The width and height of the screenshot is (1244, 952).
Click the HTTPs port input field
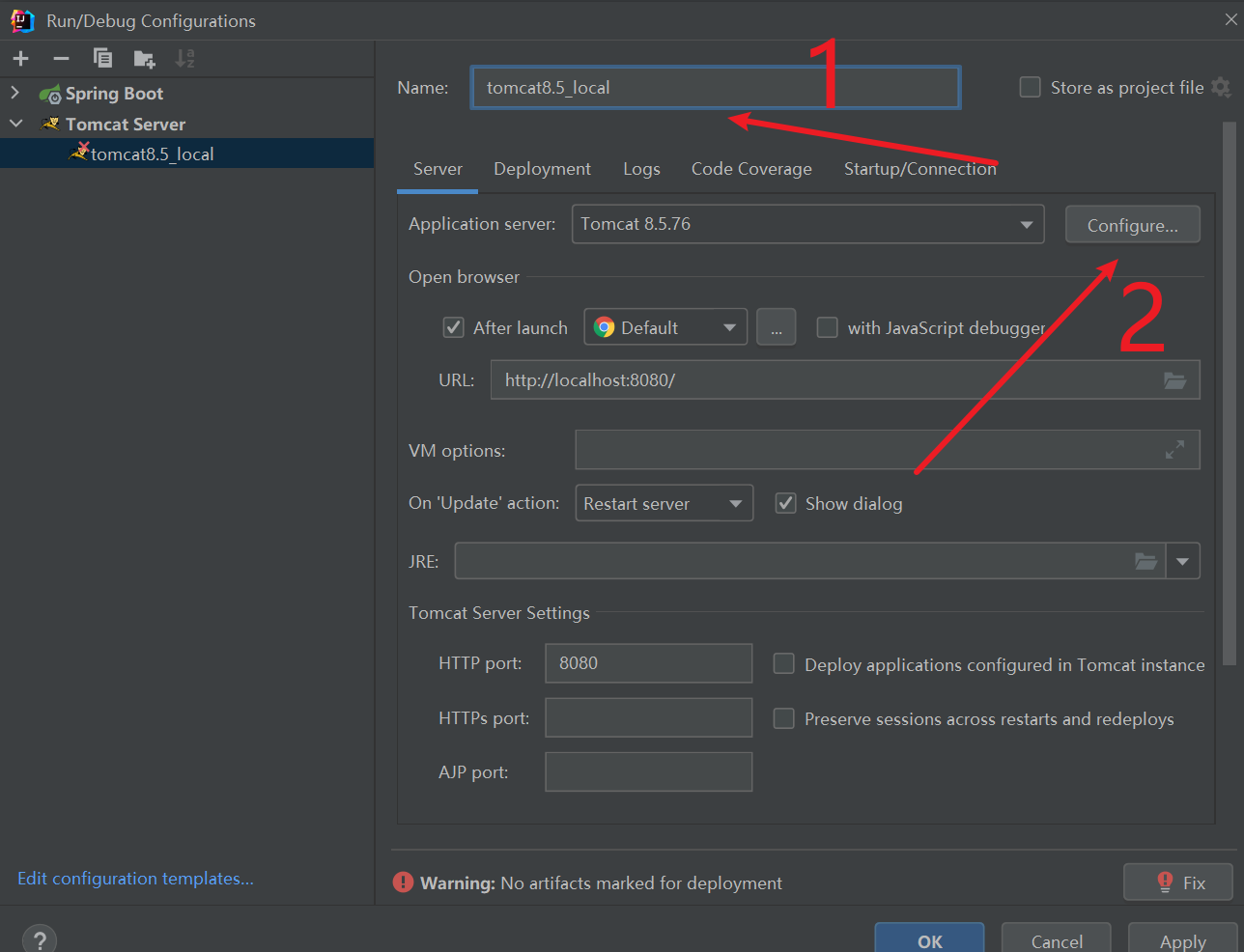pos(648,717)
